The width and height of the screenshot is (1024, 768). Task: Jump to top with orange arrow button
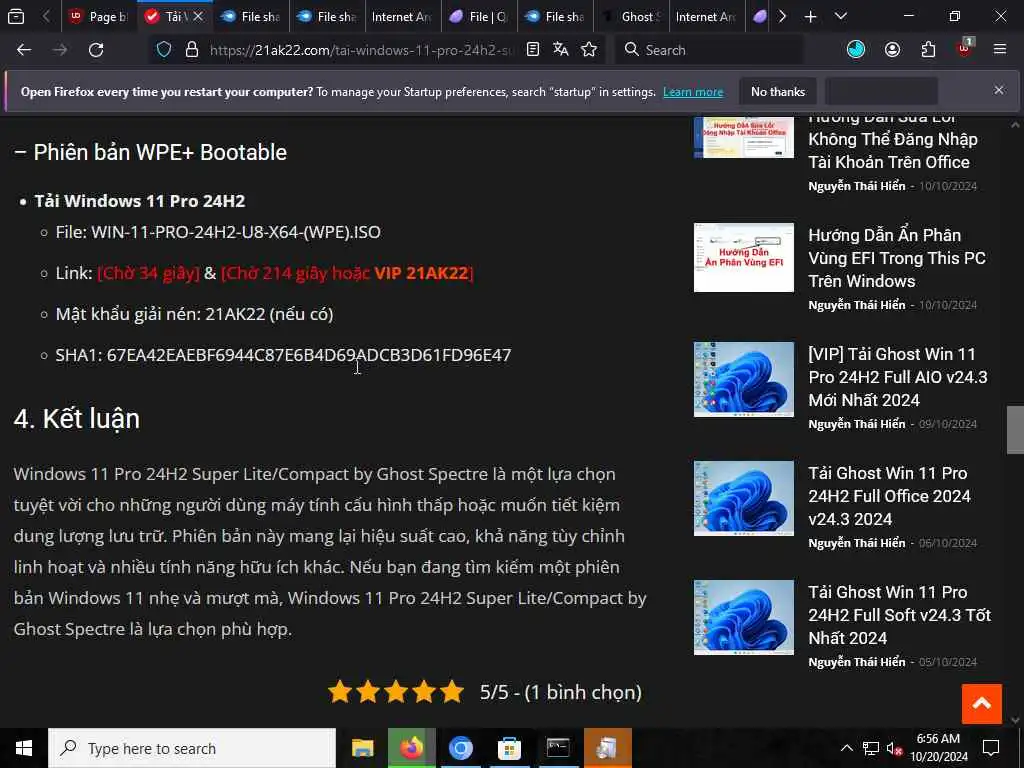[x=981, y=703]
